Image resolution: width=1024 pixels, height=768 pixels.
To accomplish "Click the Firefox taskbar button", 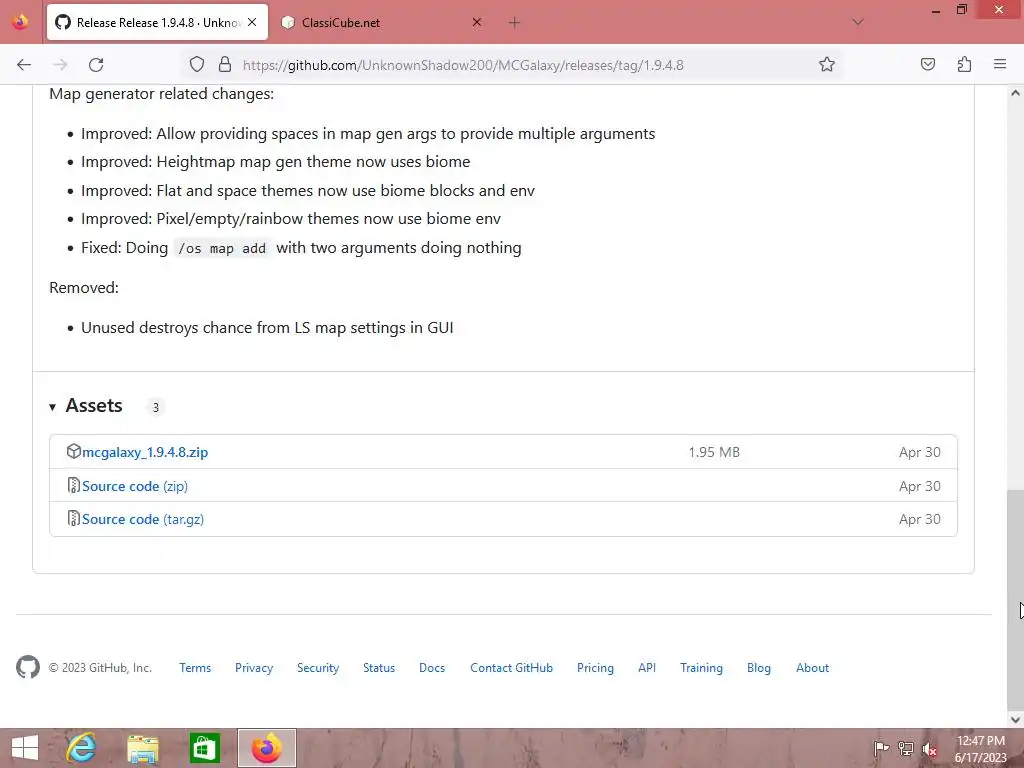I will tap(266, 748).
